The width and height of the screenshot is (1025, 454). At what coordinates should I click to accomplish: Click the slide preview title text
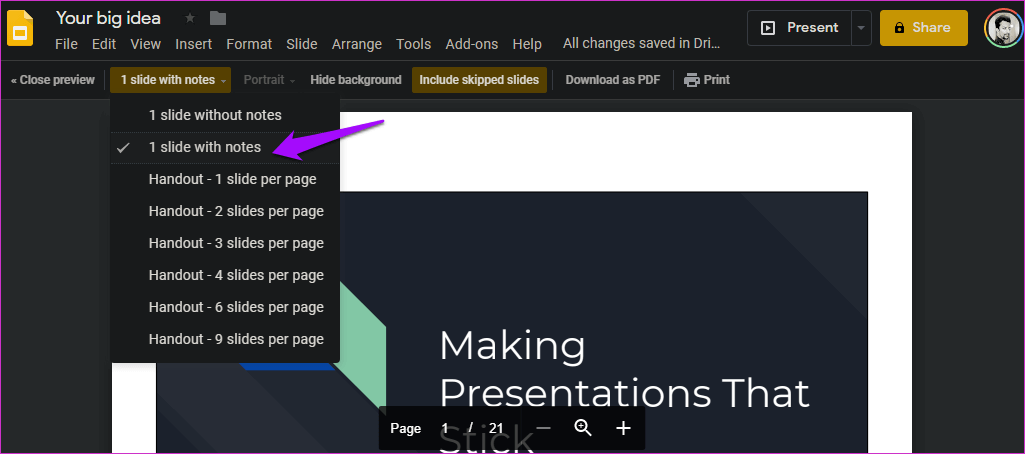[624, 393]
